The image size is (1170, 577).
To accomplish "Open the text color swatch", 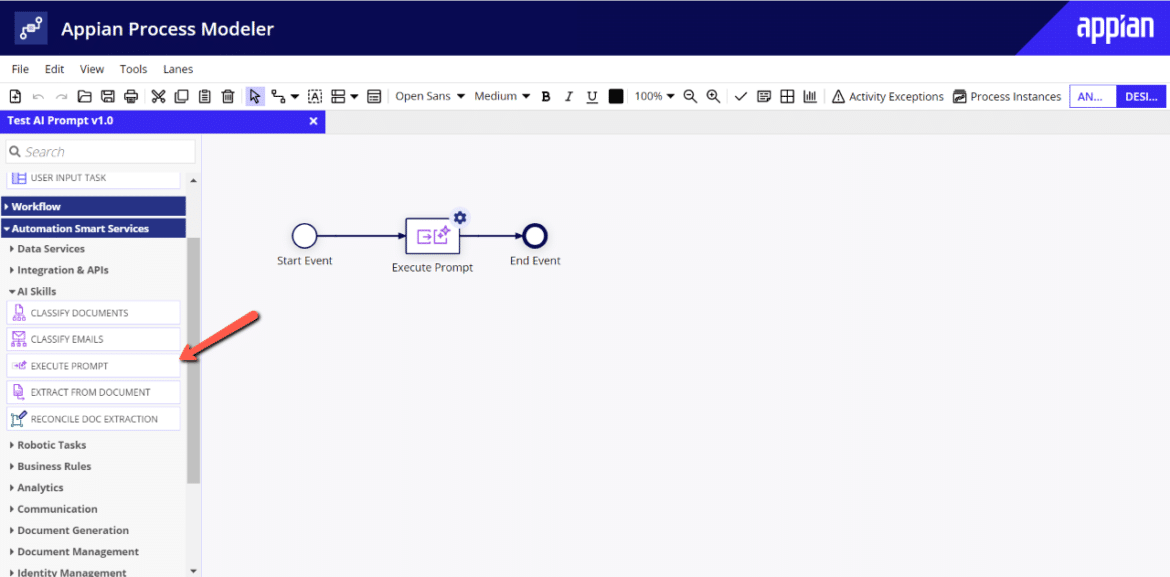I will [x=615, y=95].
